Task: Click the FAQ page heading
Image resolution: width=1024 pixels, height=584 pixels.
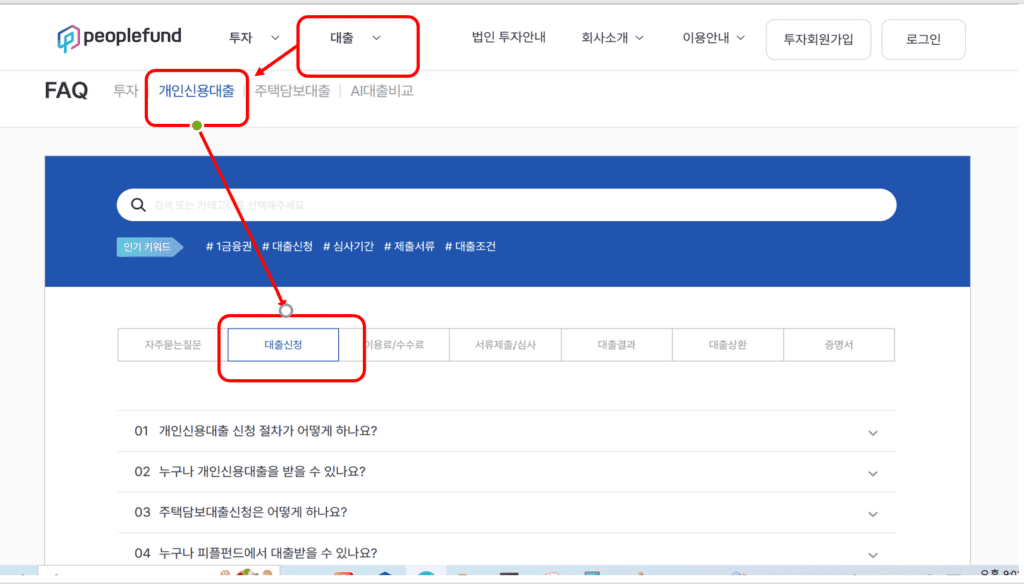Action: coord(66,90)
